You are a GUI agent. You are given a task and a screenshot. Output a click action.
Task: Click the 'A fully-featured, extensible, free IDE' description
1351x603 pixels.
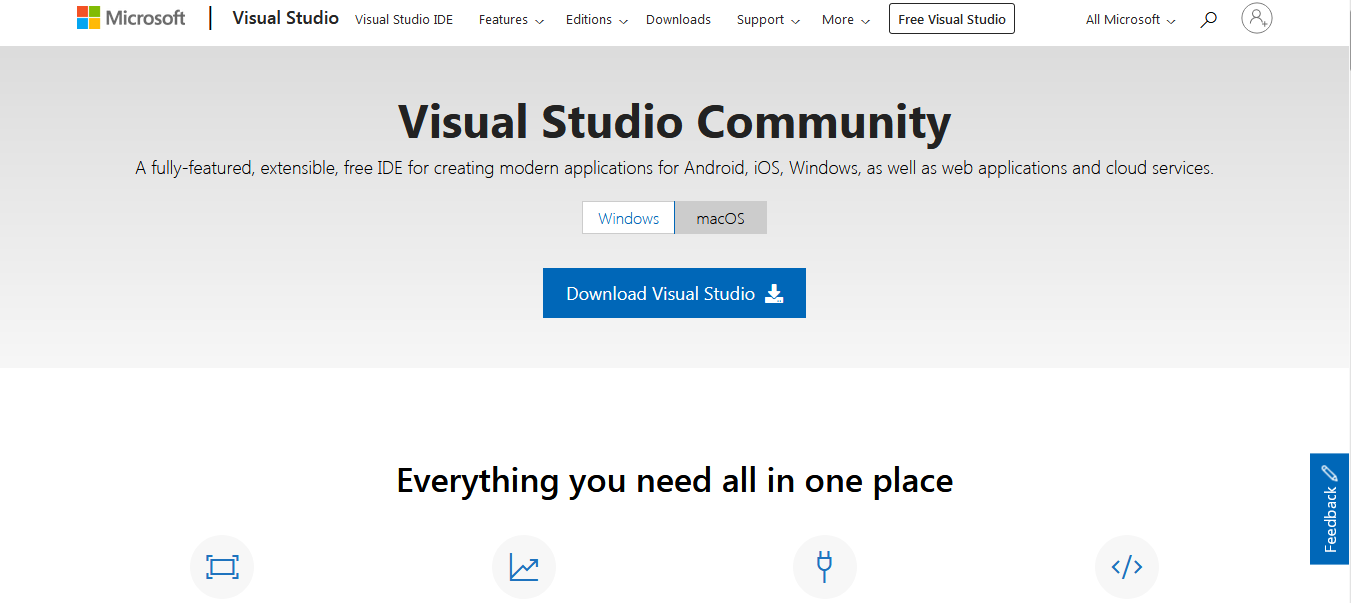pos(675,168)
